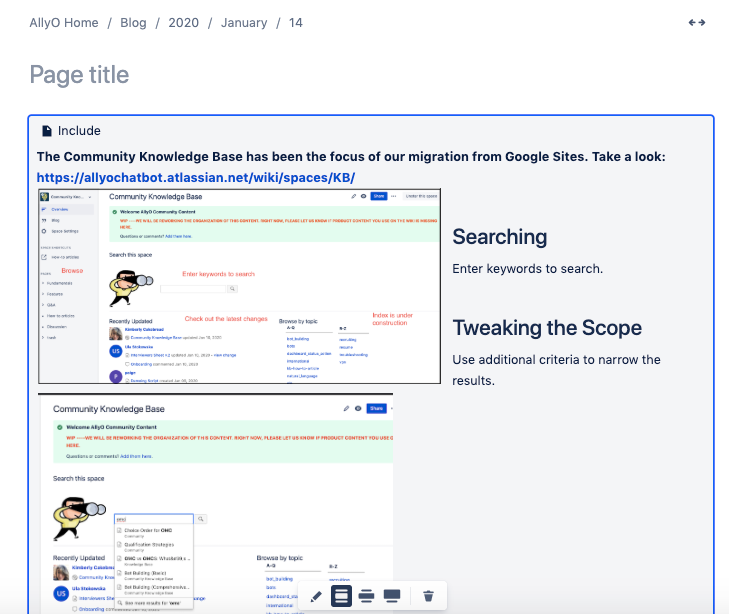Click the bold Community Knowledge Base sentence
This screenshot has width=729, height=614.
click(x=351, y=157)
